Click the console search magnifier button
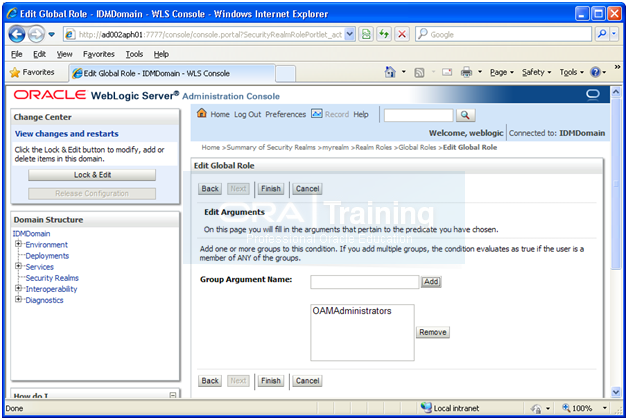The image size is (628, 420). [465, 115]
